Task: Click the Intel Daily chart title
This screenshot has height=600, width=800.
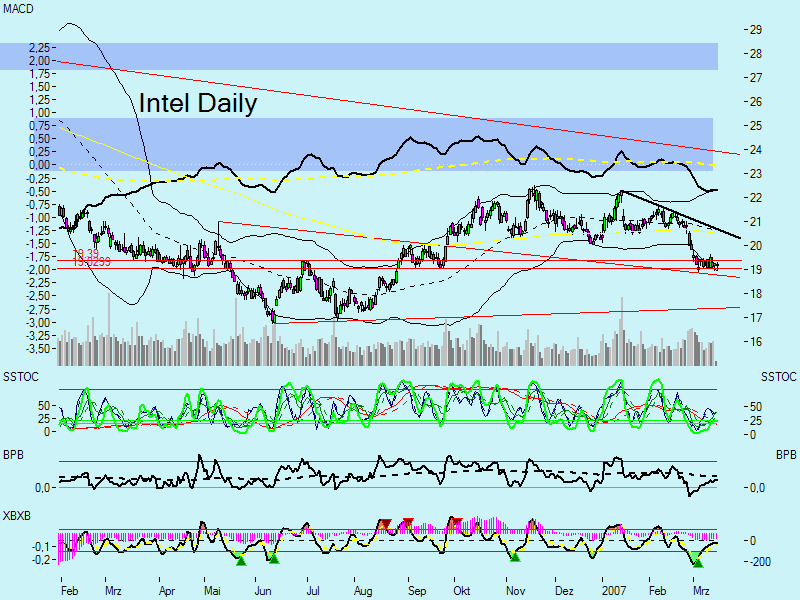Action: (196, 104)
